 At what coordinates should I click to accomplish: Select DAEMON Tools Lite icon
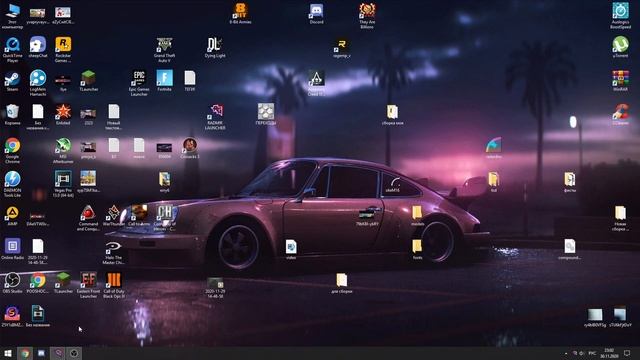[12, 184]
